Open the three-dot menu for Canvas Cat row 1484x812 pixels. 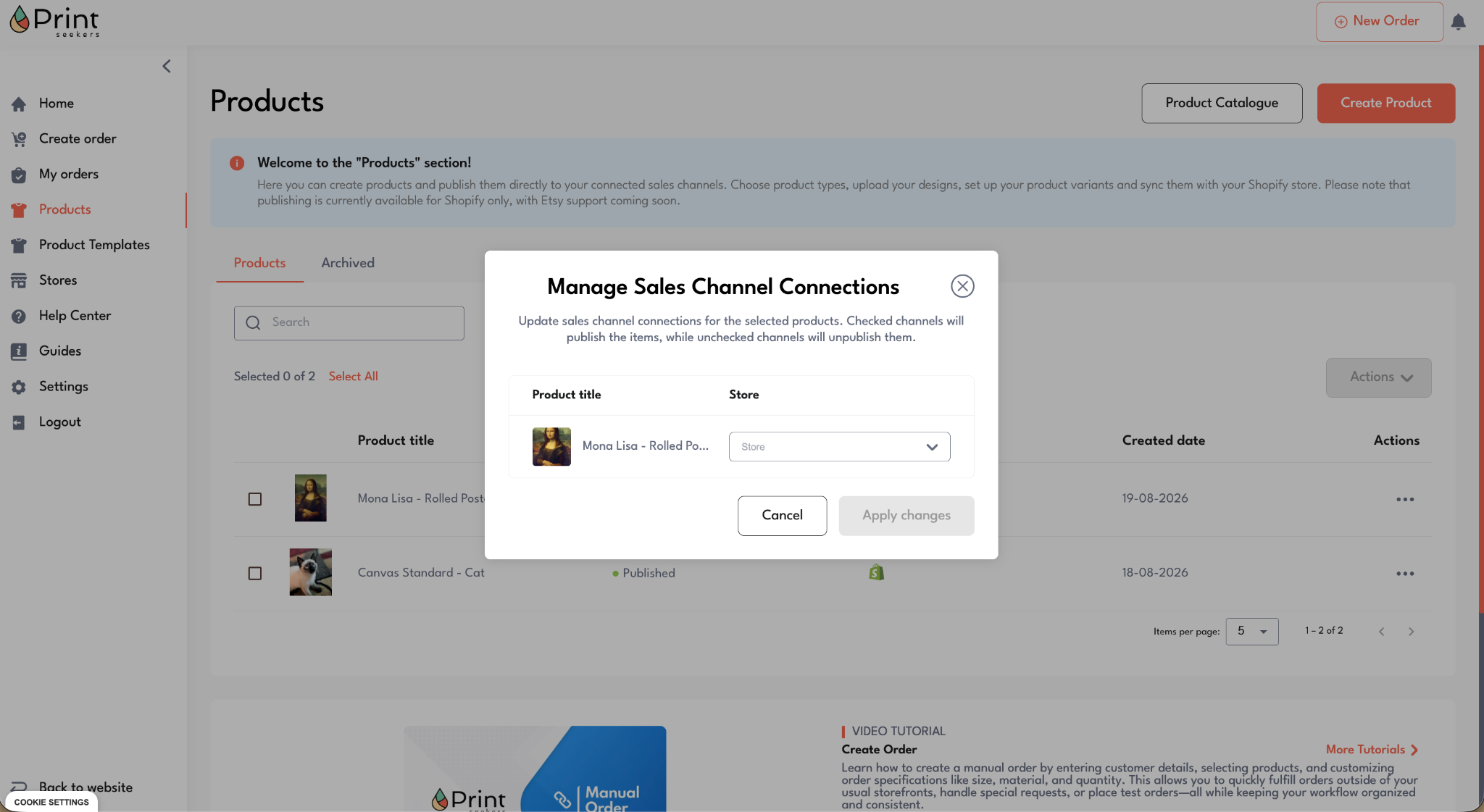(x=1404, y=573)
